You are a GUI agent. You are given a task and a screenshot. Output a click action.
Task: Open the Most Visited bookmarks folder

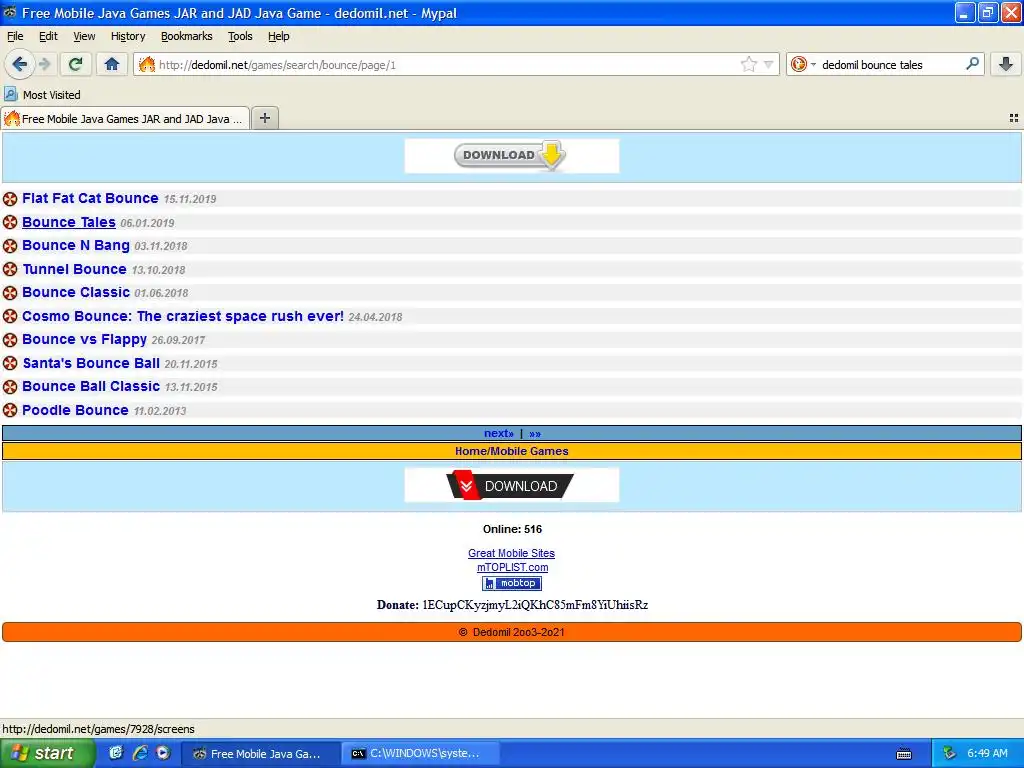42,95
